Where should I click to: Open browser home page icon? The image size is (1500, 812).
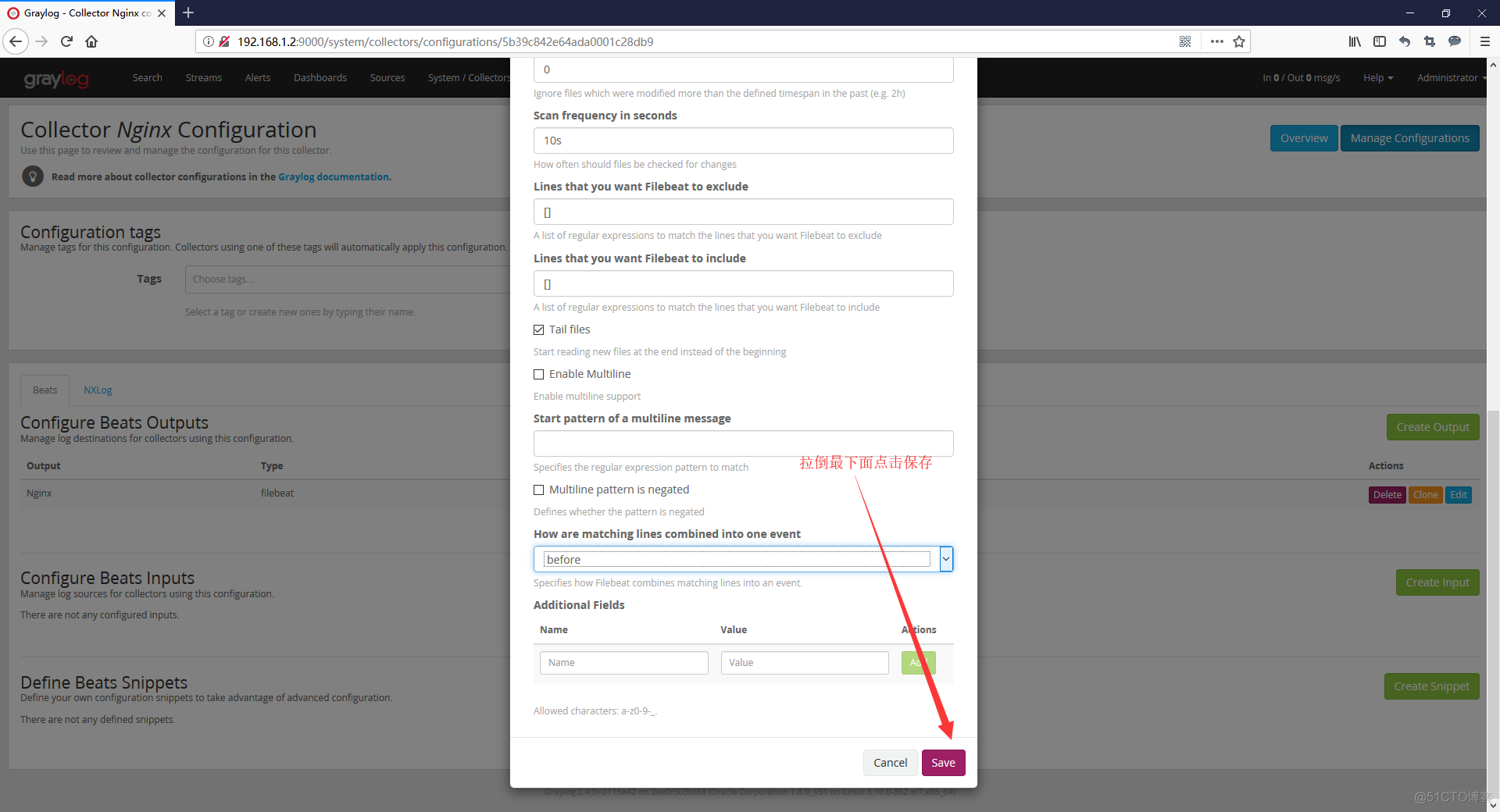click(91, 41)
